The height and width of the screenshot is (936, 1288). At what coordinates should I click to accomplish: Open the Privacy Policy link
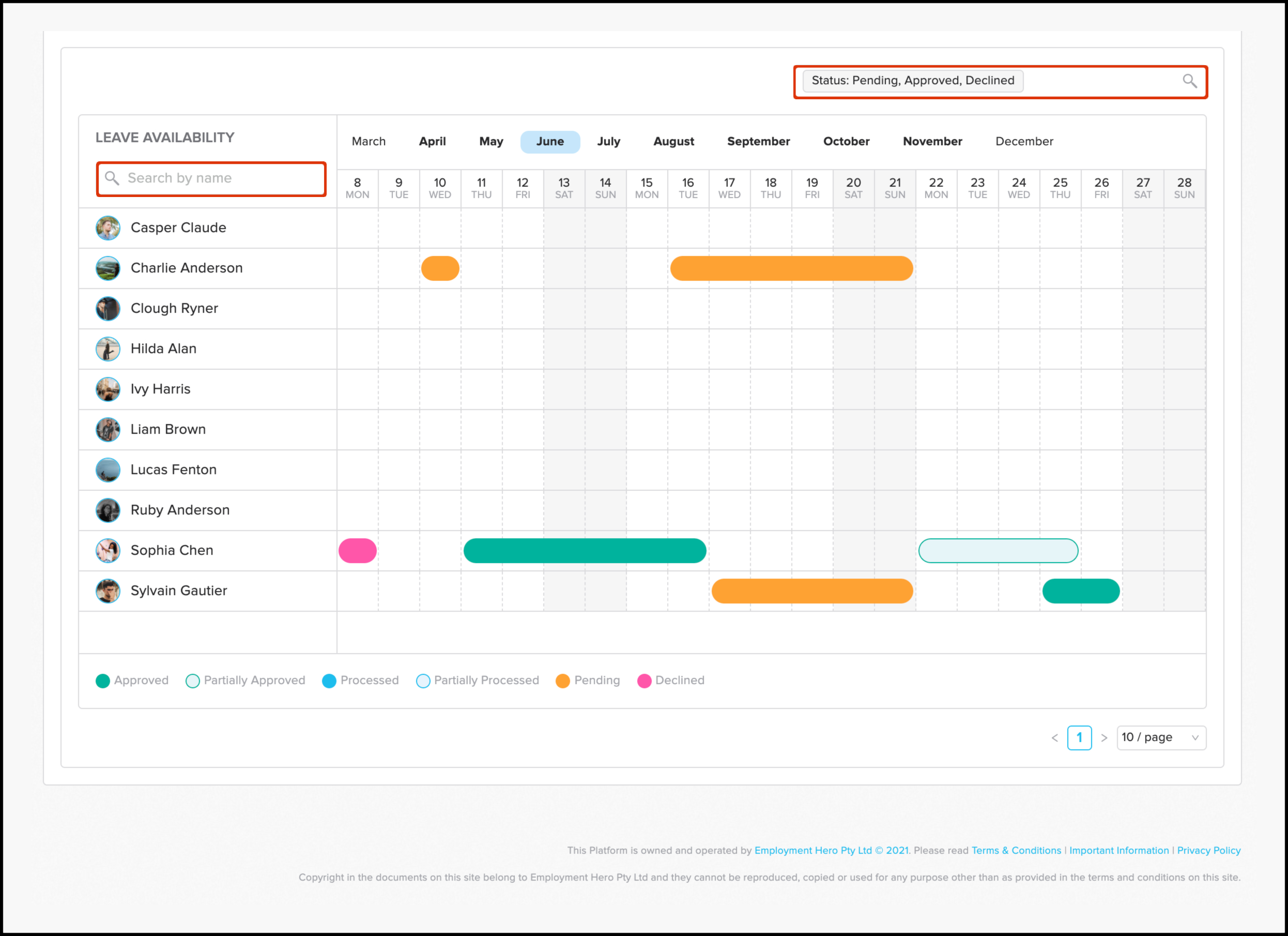[x=1208, y=850]
